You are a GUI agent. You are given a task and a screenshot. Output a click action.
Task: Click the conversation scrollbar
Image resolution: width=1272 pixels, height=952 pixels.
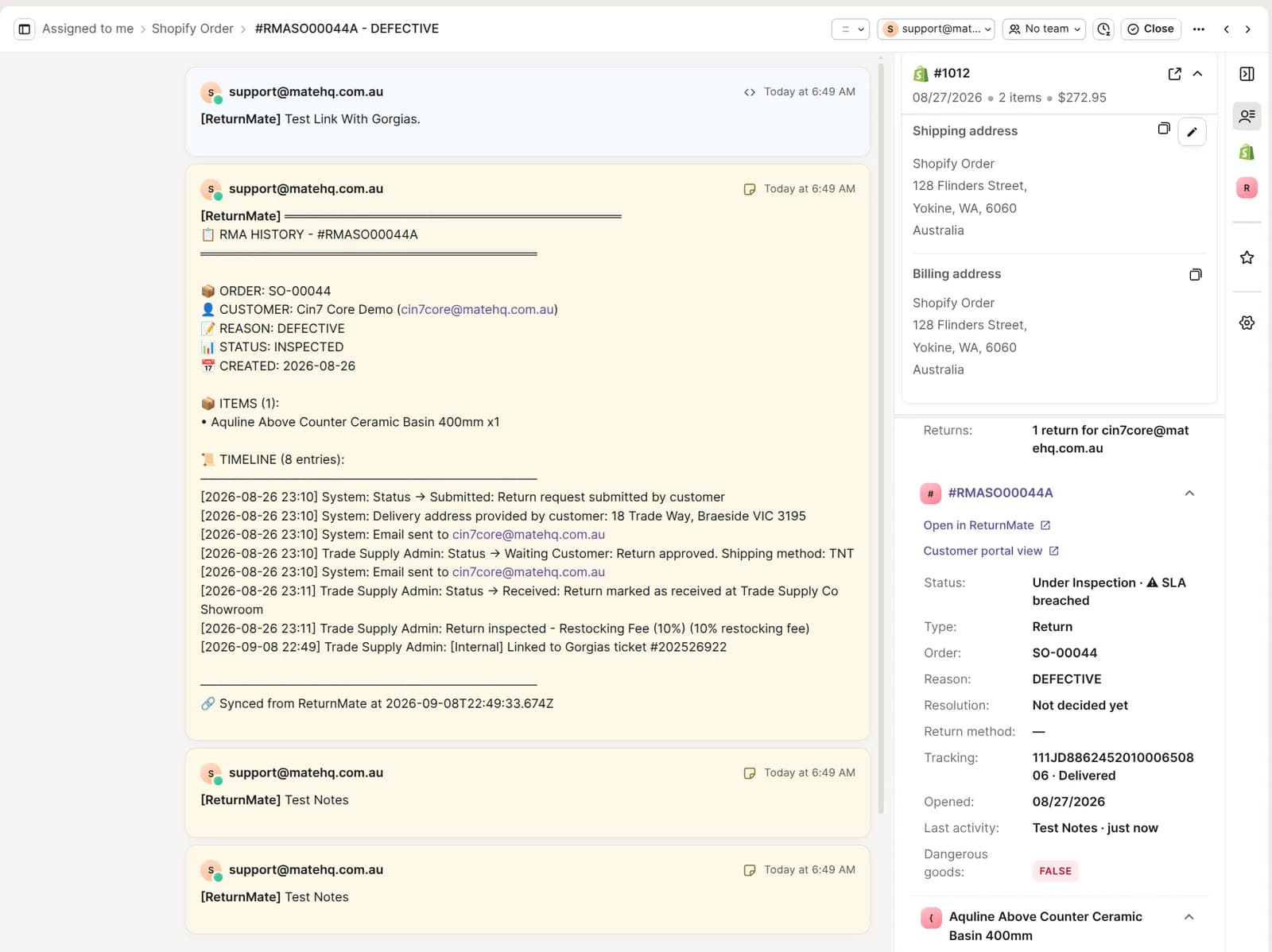pyautogui.click(x=881, y=437)
